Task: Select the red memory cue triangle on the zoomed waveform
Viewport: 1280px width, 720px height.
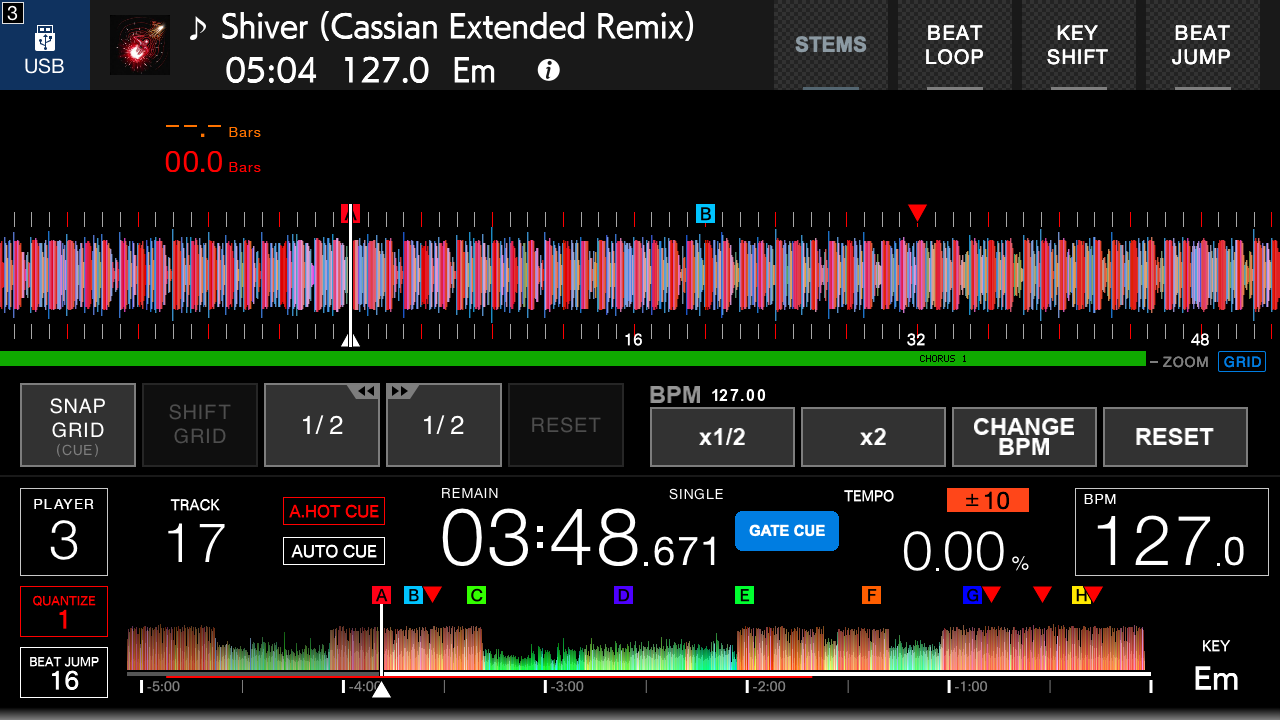Action: (x=917, y=212)
